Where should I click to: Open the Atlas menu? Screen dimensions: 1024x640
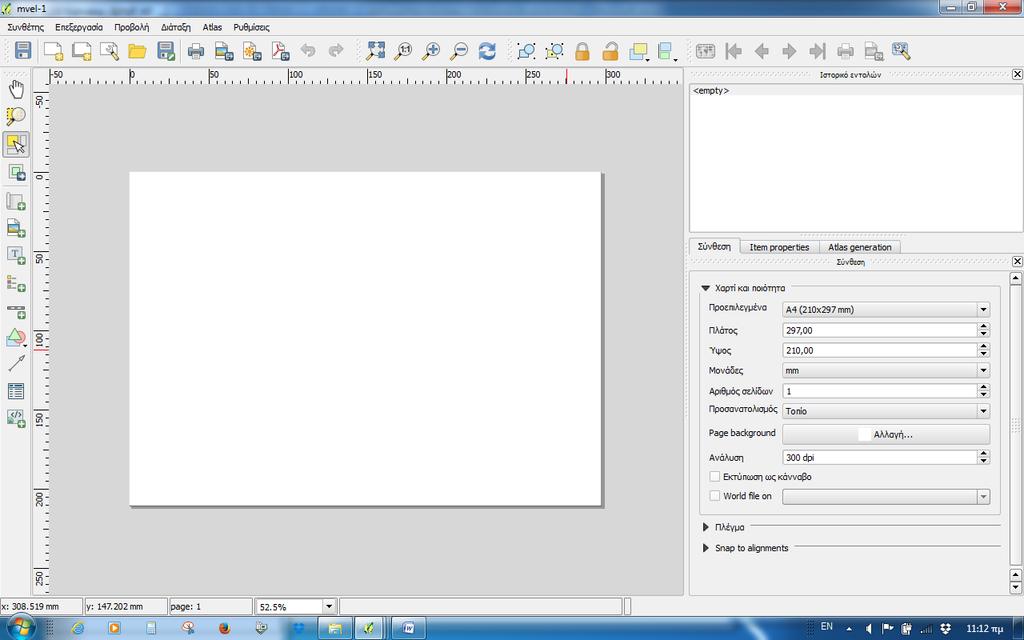(x=212, y=27)
